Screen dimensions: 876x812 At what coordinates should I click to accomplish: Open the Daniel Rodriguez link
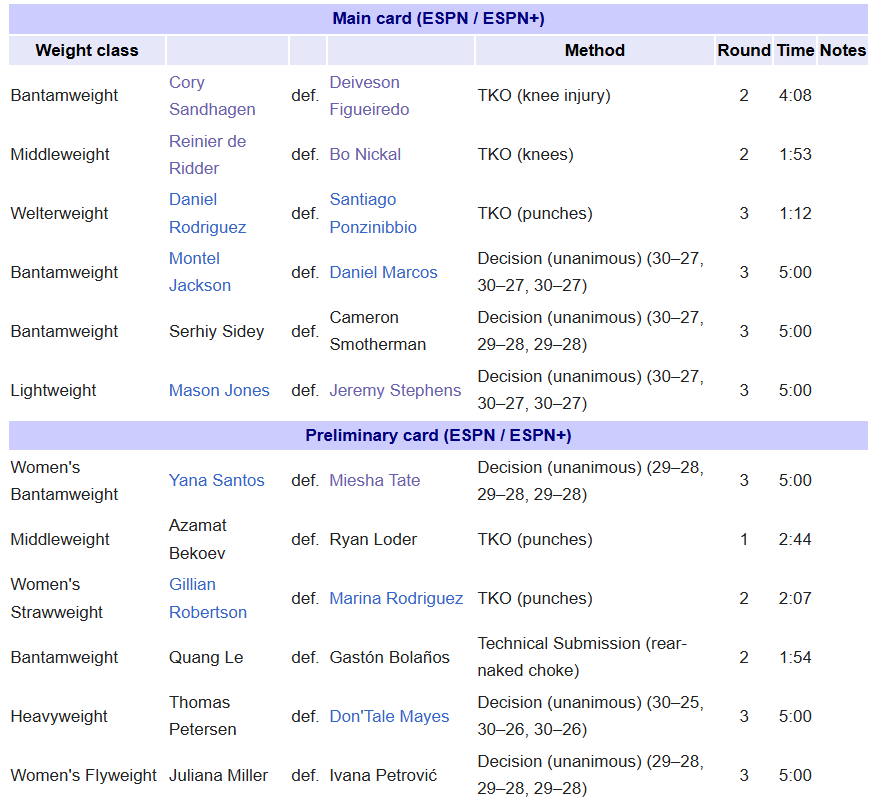[193, 200]
